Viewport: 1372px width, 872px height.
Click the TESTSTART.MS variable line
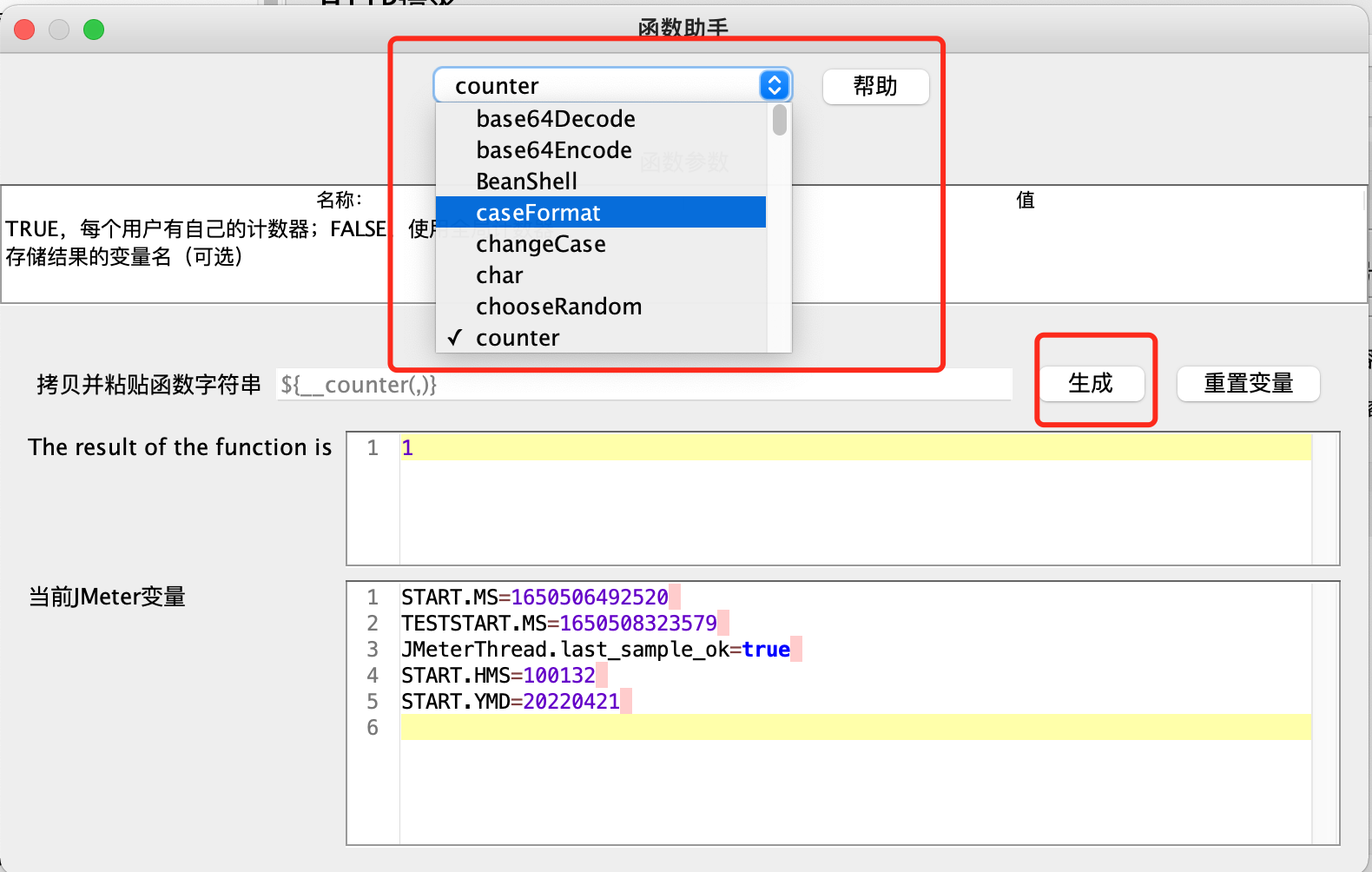pyautogui.click(x=559, y=624)
